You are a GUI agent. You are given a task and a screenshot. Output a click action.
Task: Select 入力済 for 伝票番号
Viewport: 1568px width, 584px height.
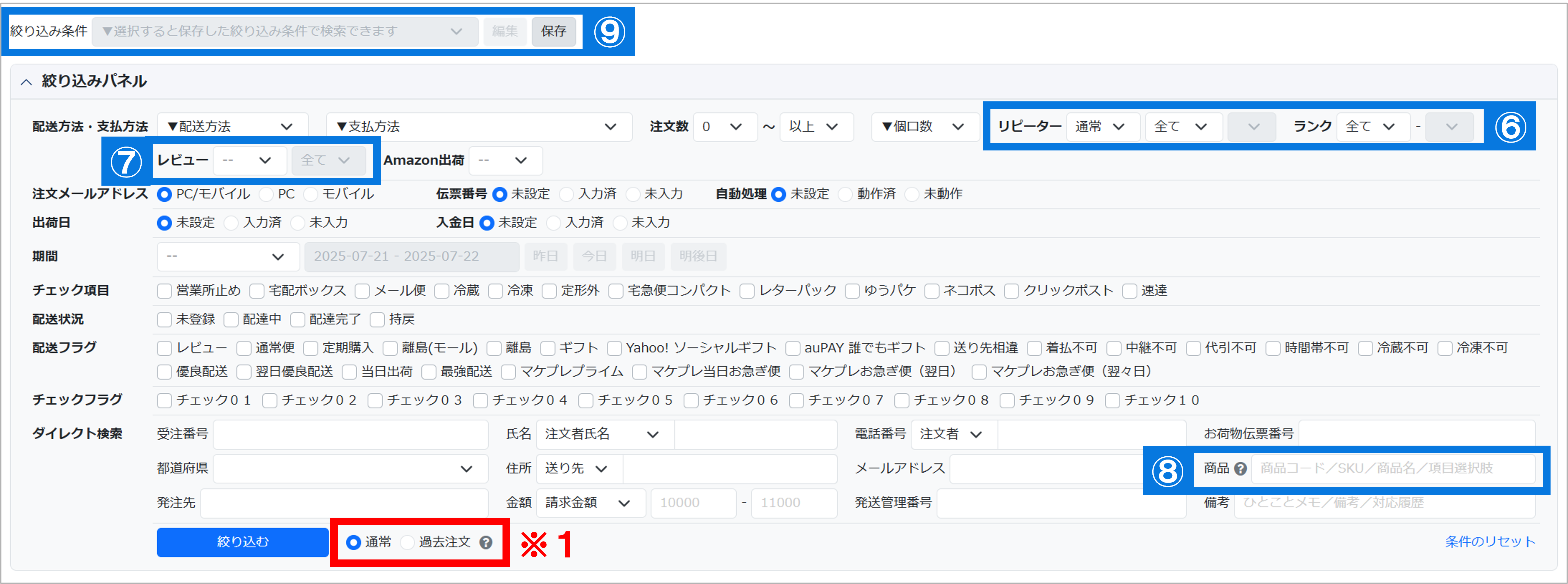(x=567, y=194)
